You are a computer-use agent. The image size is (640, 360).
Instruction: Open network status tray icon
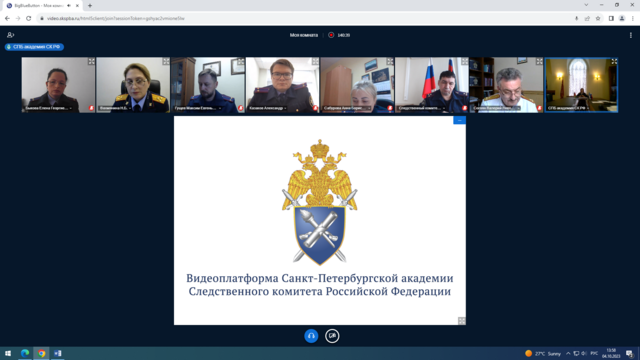tap(576, 353)
